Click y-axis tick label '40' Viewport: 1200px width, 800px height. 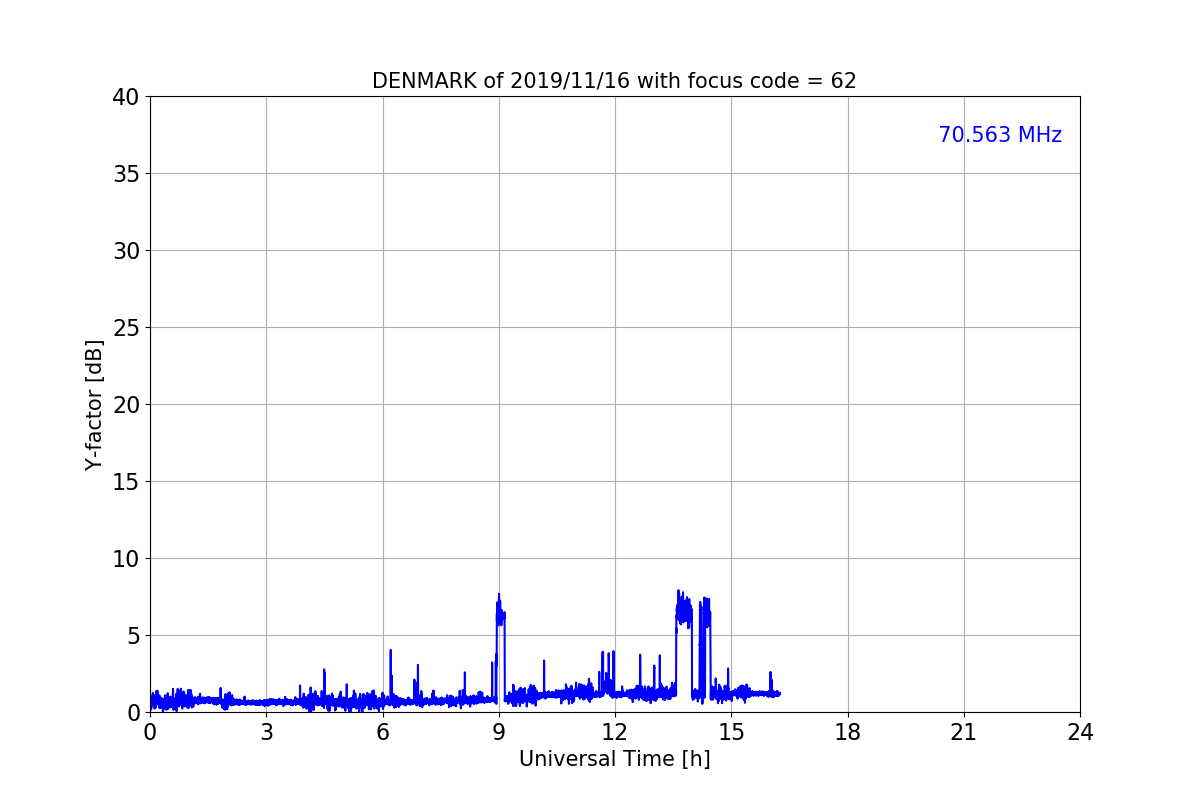coord(125,97)
